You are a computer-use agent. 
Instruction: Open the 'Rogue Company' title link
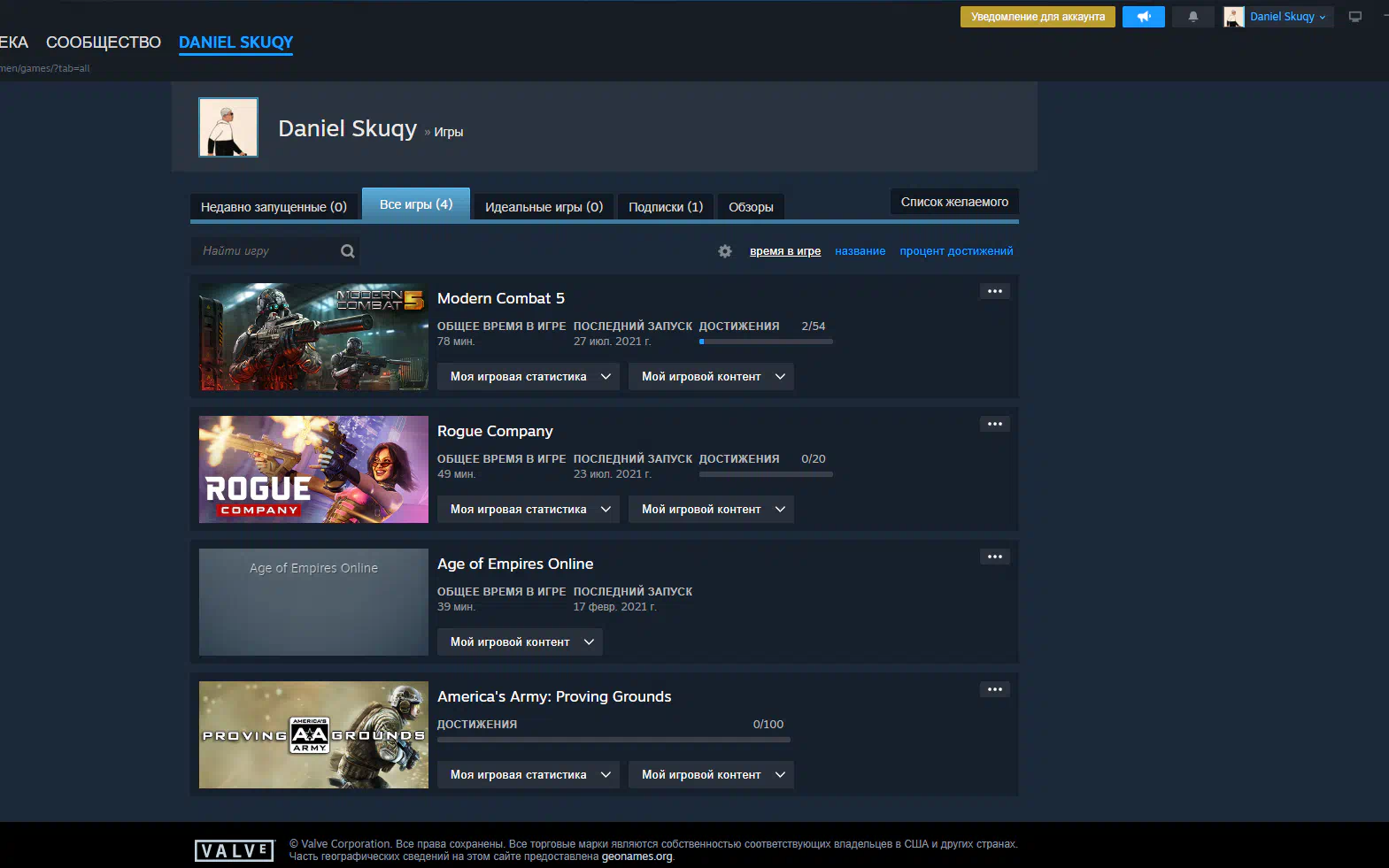tap(495, 431)
